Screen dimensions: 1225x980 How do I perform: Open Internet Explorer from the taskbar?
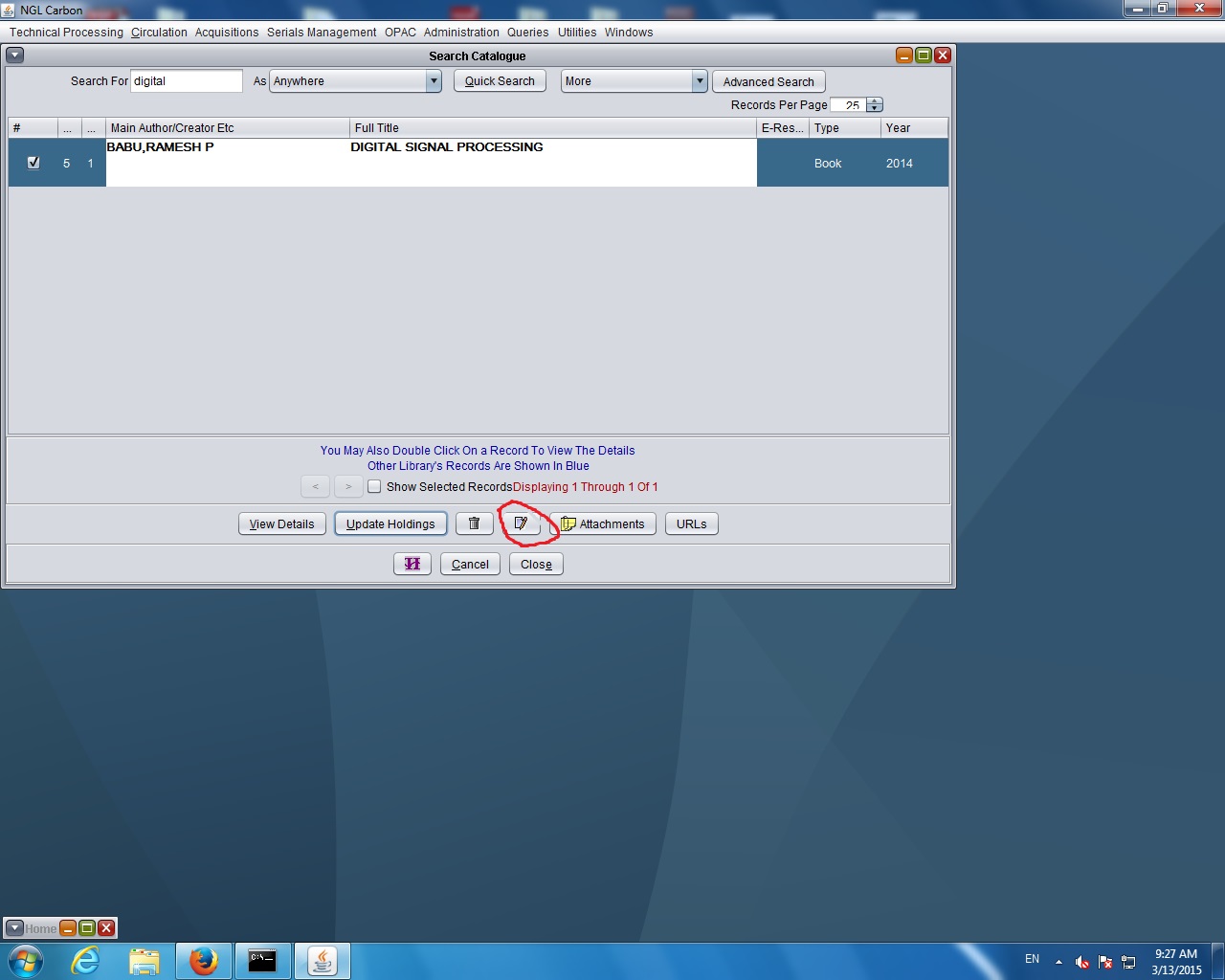point(86,960)
